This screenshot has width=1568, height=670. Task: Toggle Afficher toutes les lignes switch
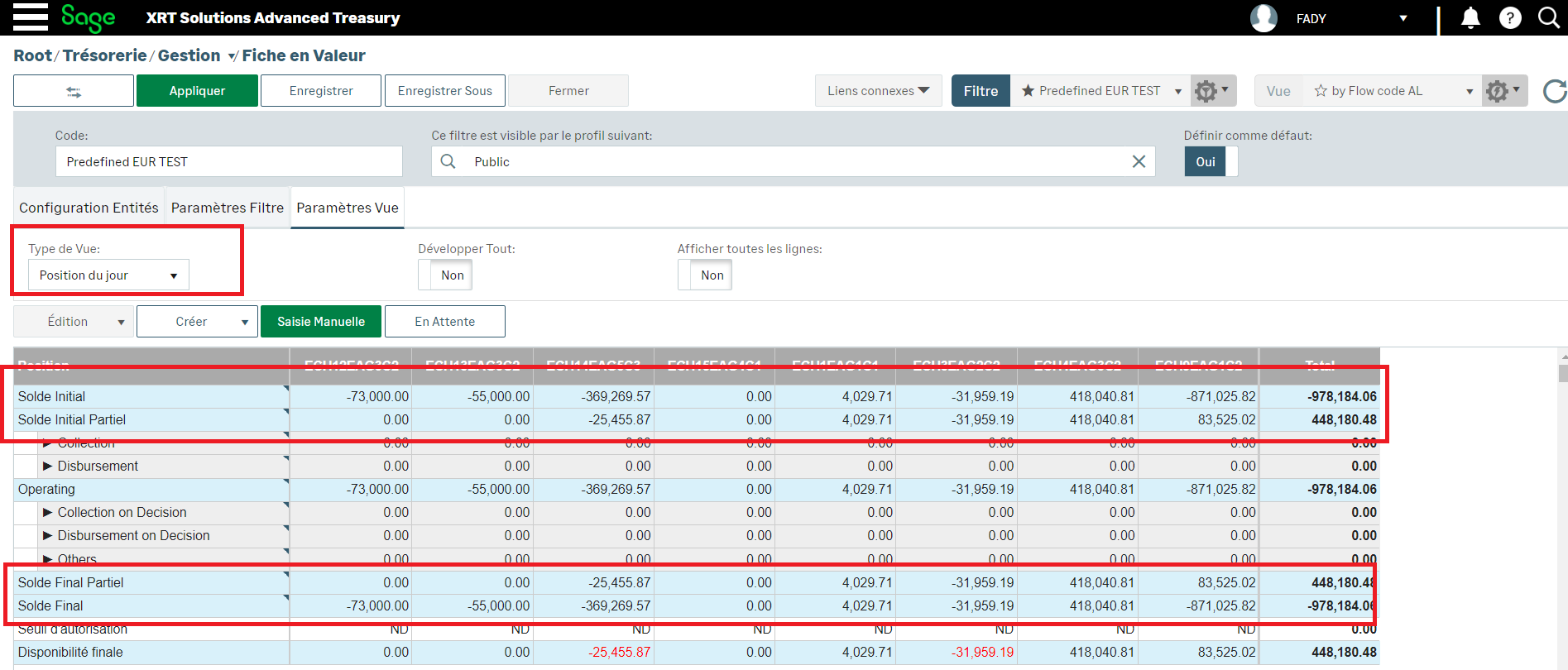(705, 275)
